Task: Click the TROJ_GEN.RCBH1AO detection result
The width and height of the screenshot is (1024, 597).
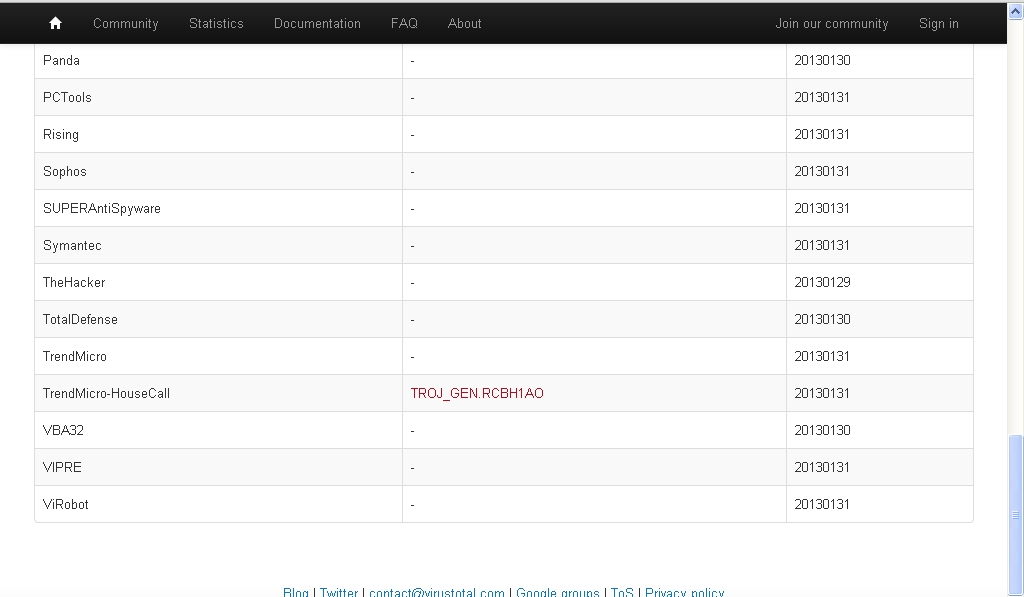Action: point(477,393)
